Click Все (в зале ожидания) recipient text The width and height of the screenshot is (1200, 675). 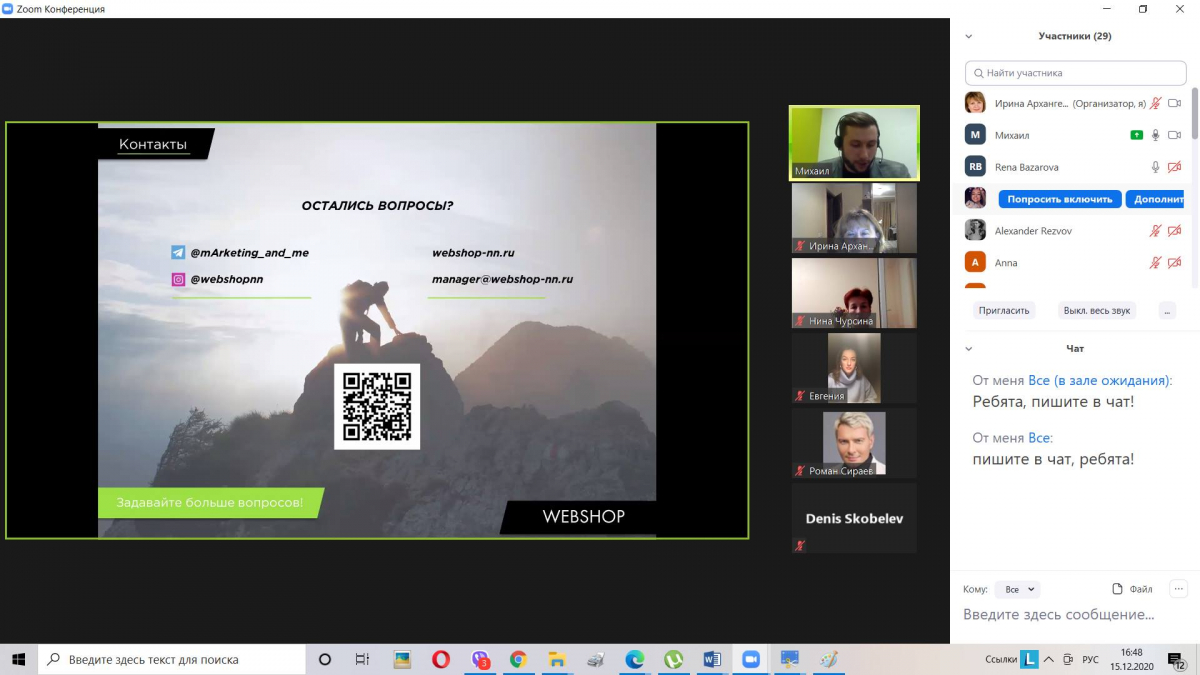pos(1099,381)
